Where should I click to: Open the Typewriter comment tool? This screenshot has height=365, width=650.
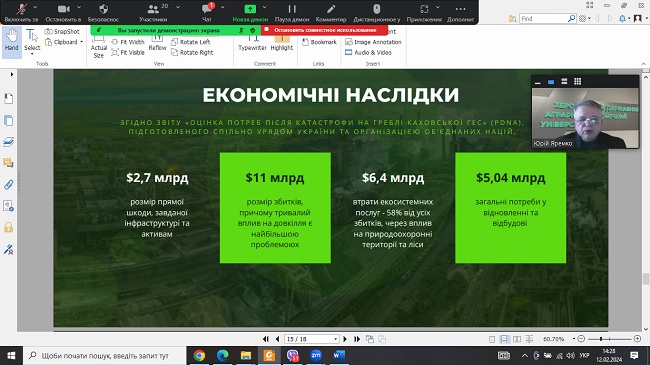point(252,43)
